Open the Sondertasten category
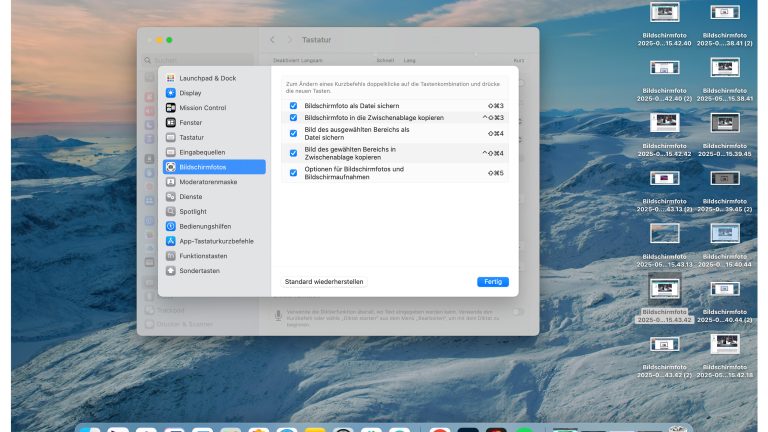The height and width of the screenshot is (432, 768). point(199,271)
